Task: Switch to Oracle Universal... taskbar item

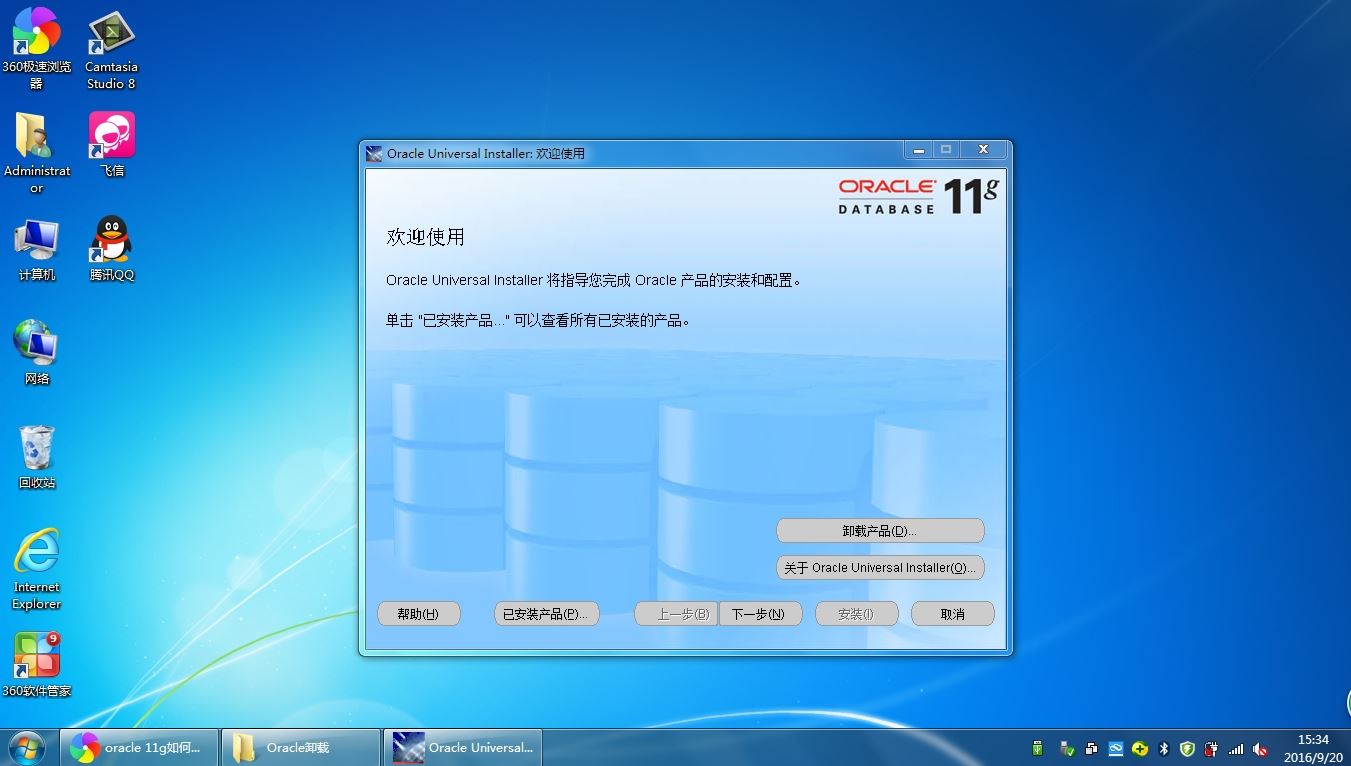Action: coord(463,748)
